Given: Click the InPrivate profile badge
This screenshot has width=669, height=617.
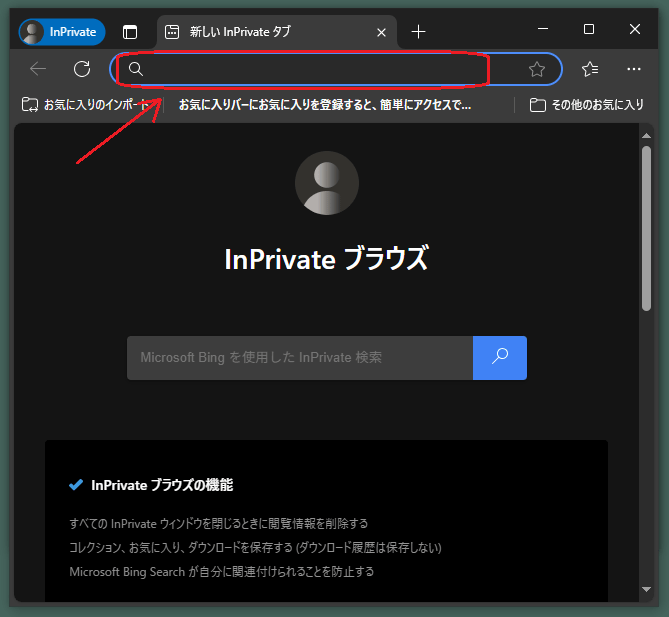Looking at the screenshot, I should tap(62, 32).
